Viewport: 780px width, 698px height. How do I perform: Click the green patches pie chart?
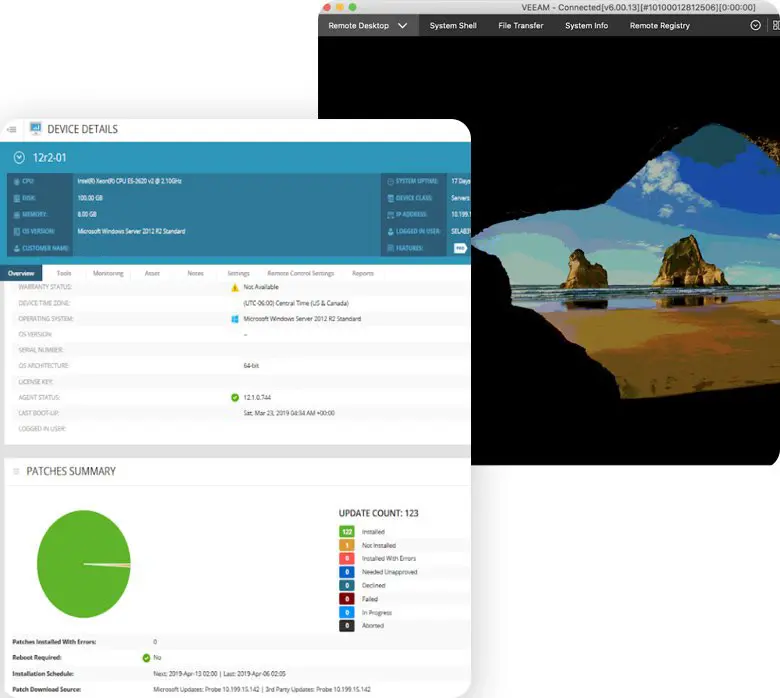coord(84,564)
